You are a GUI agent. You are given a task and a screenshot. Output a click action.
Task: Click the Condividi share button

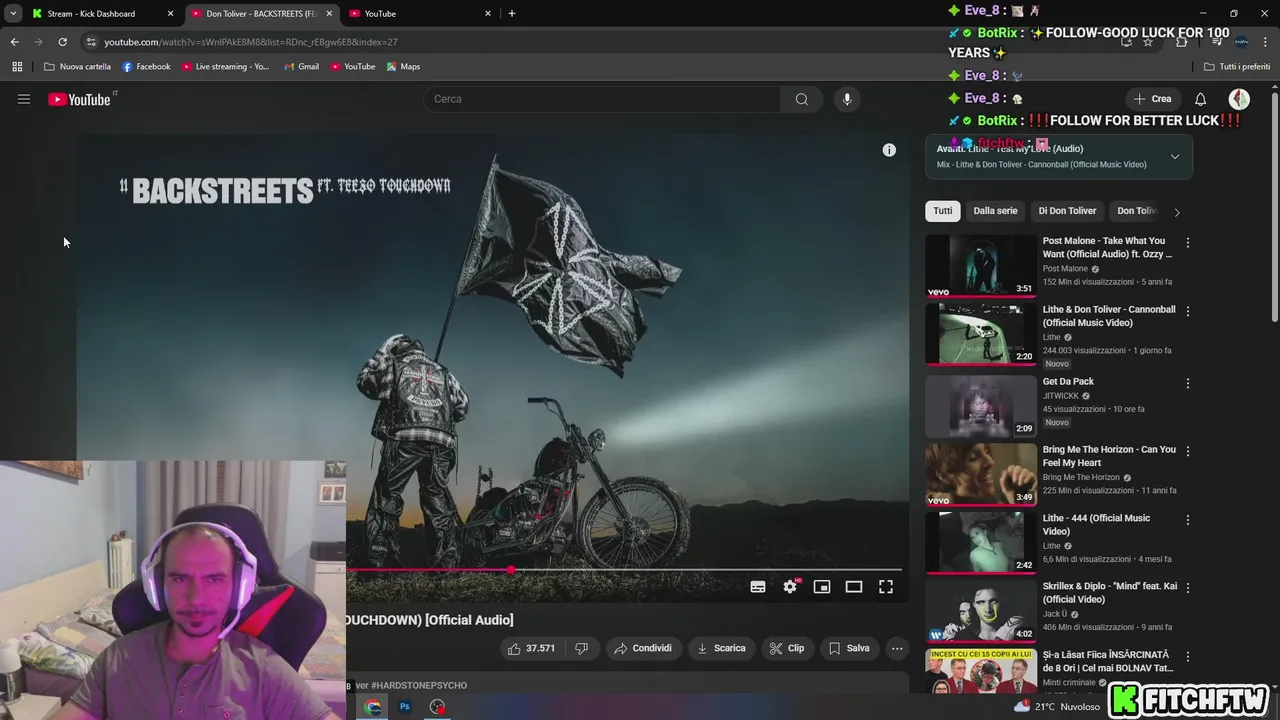642,648
